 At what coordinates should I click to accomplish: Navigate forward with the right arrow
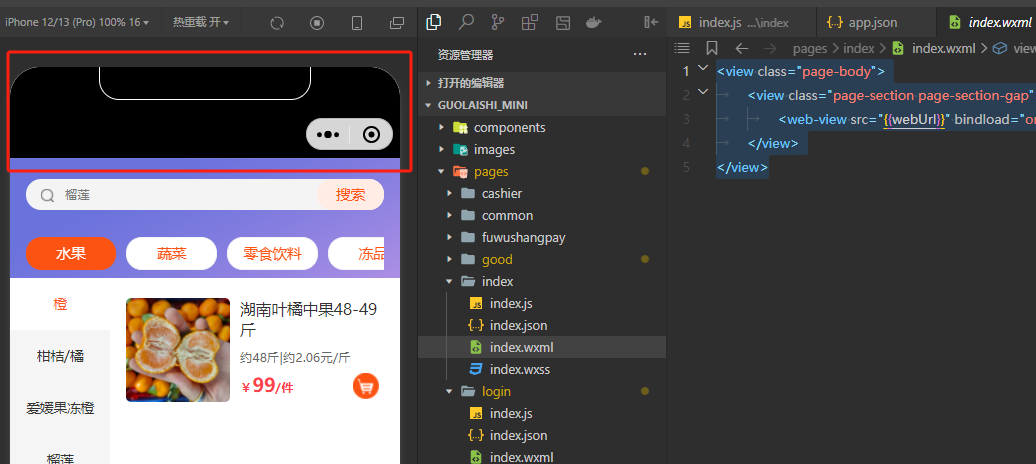(770, 48)
